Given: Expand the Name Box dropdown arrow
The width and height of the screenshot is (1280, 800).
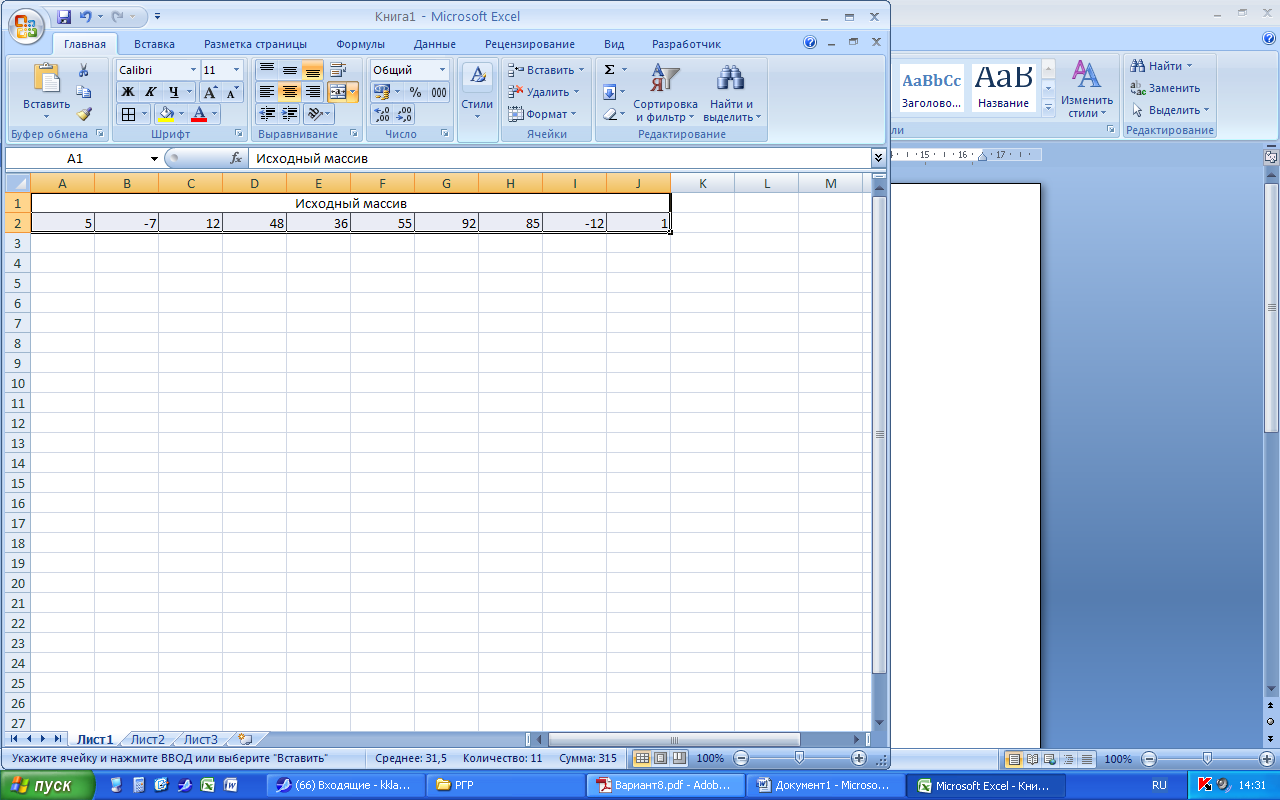Looking at the screenshot, I should [x=154, y=158].
